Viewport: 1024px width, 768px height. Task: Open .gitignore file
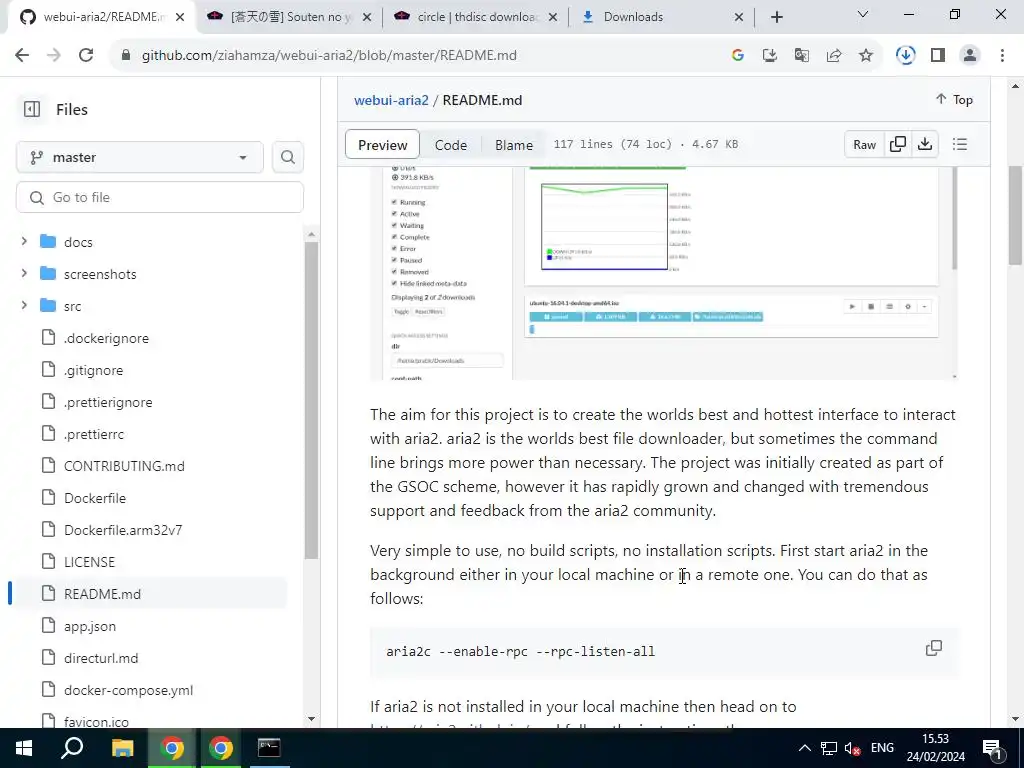93,370
